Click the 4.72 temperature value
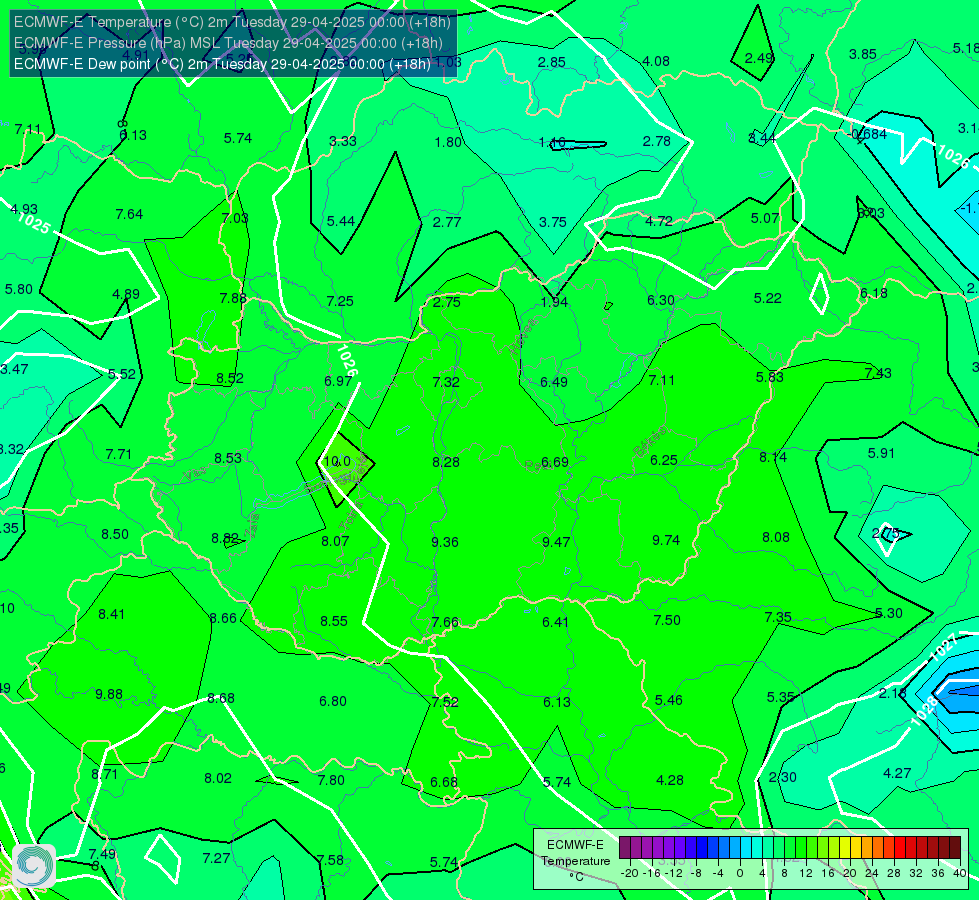Image resolution: width=979 pixels, height=900 pixels. point(659,221)
